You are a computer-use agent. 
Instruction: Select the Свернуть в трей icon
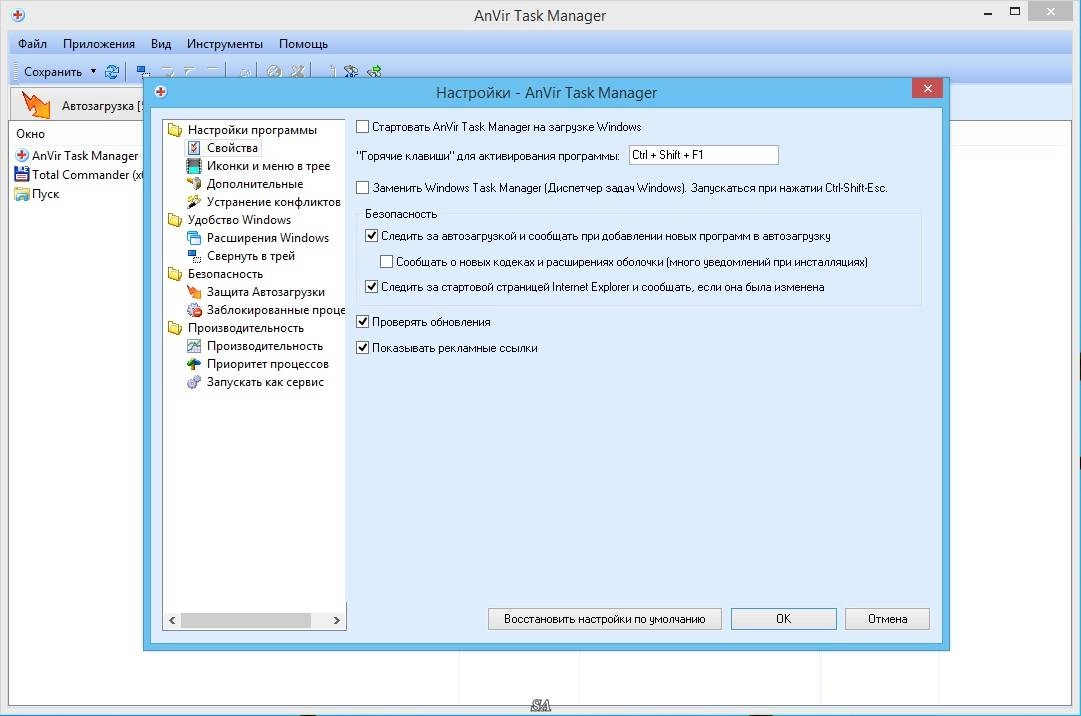pyautogui.click(x=194, y=256)
